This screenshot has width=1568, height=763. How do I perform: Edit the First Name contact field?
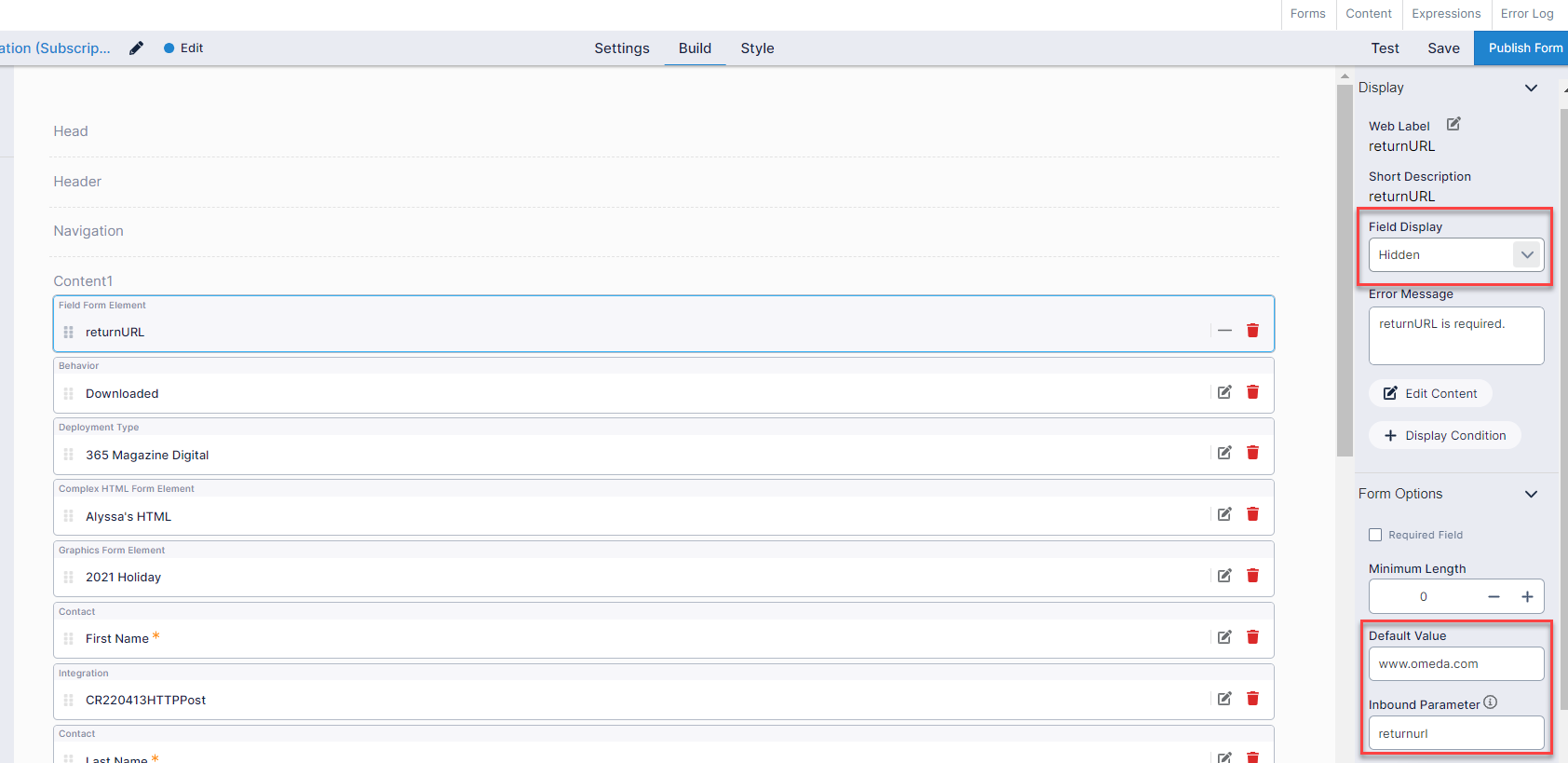[x=1224, y=638]
